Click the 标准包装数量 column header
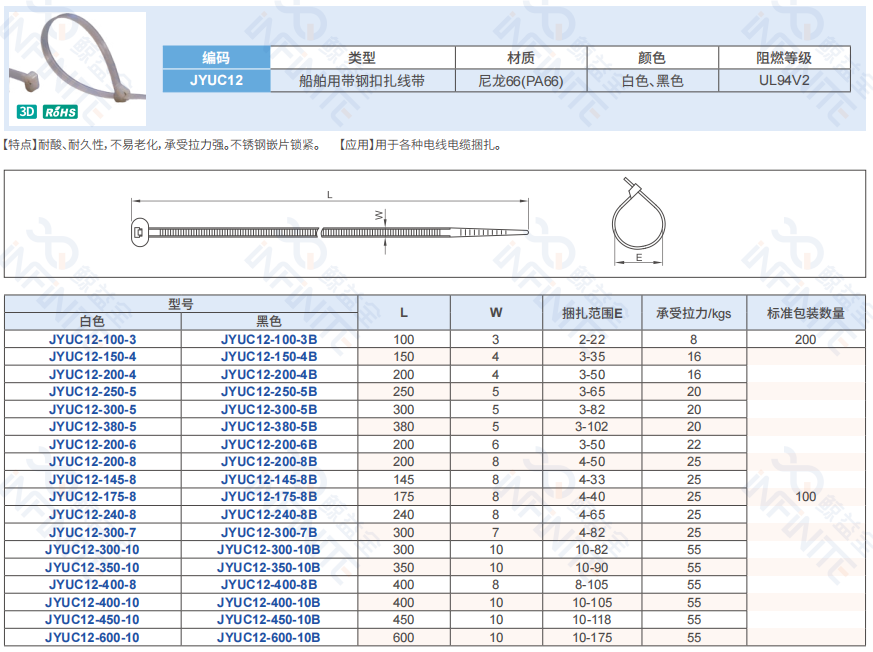873x652 pixels. [806, 313]
